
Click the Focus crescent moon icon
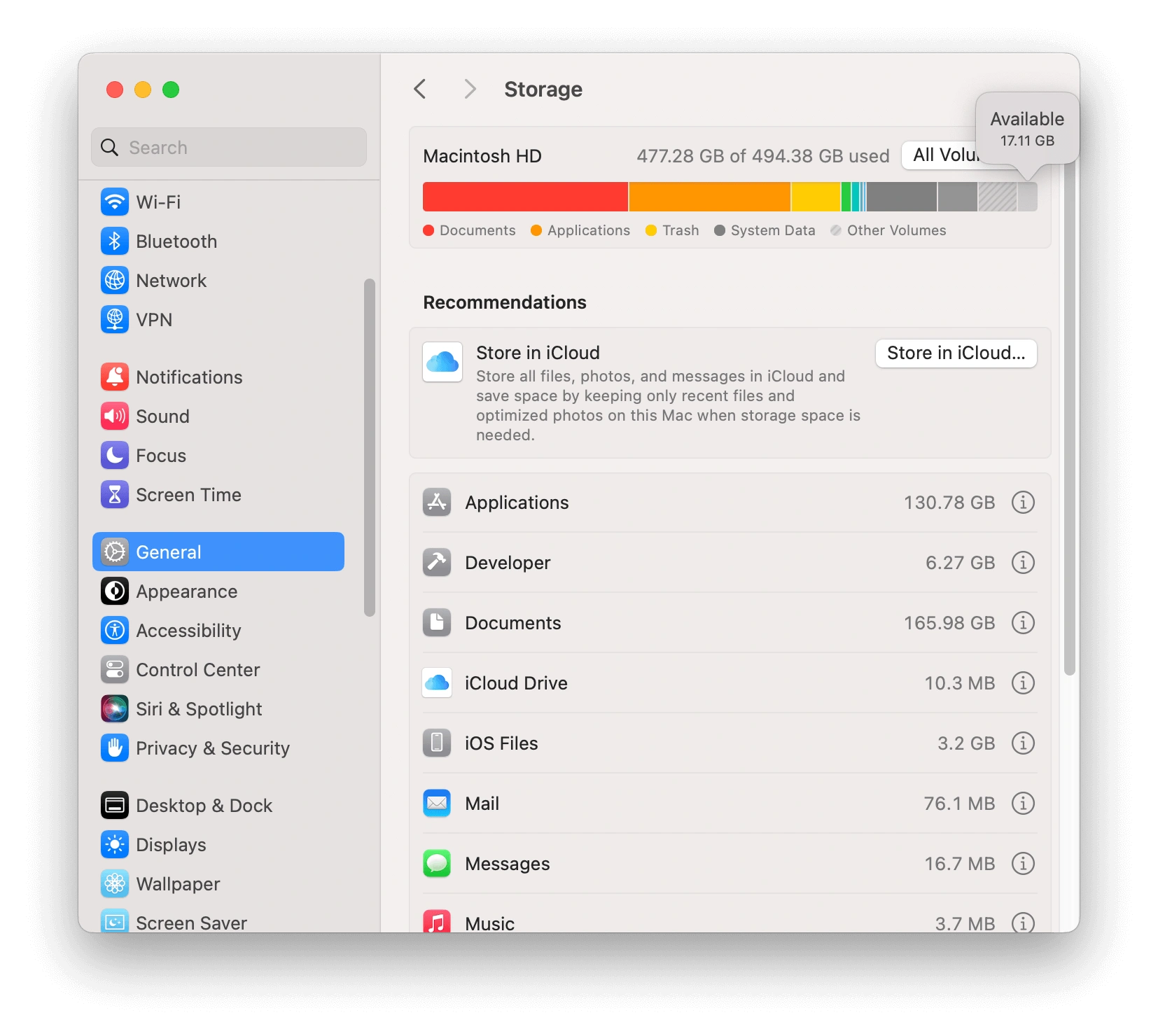pyautogui.click(x=115, y=455)
